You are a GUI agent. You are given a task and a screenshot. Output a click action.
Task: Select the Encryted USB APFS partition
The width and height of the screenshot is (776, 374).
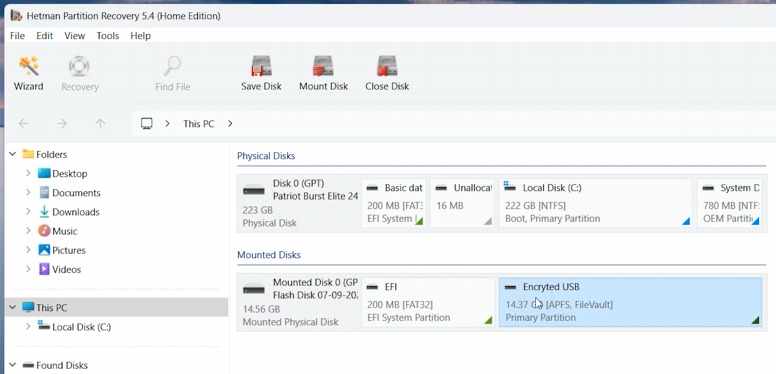[630, 302]
